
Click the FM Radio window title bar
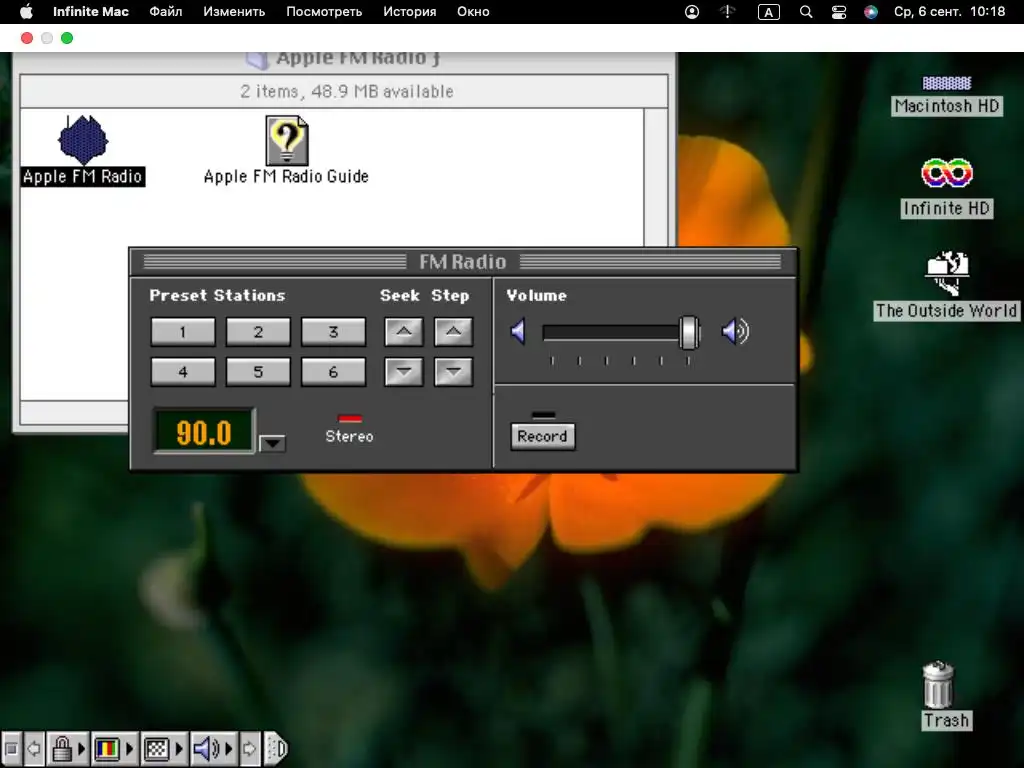(462, 262)
